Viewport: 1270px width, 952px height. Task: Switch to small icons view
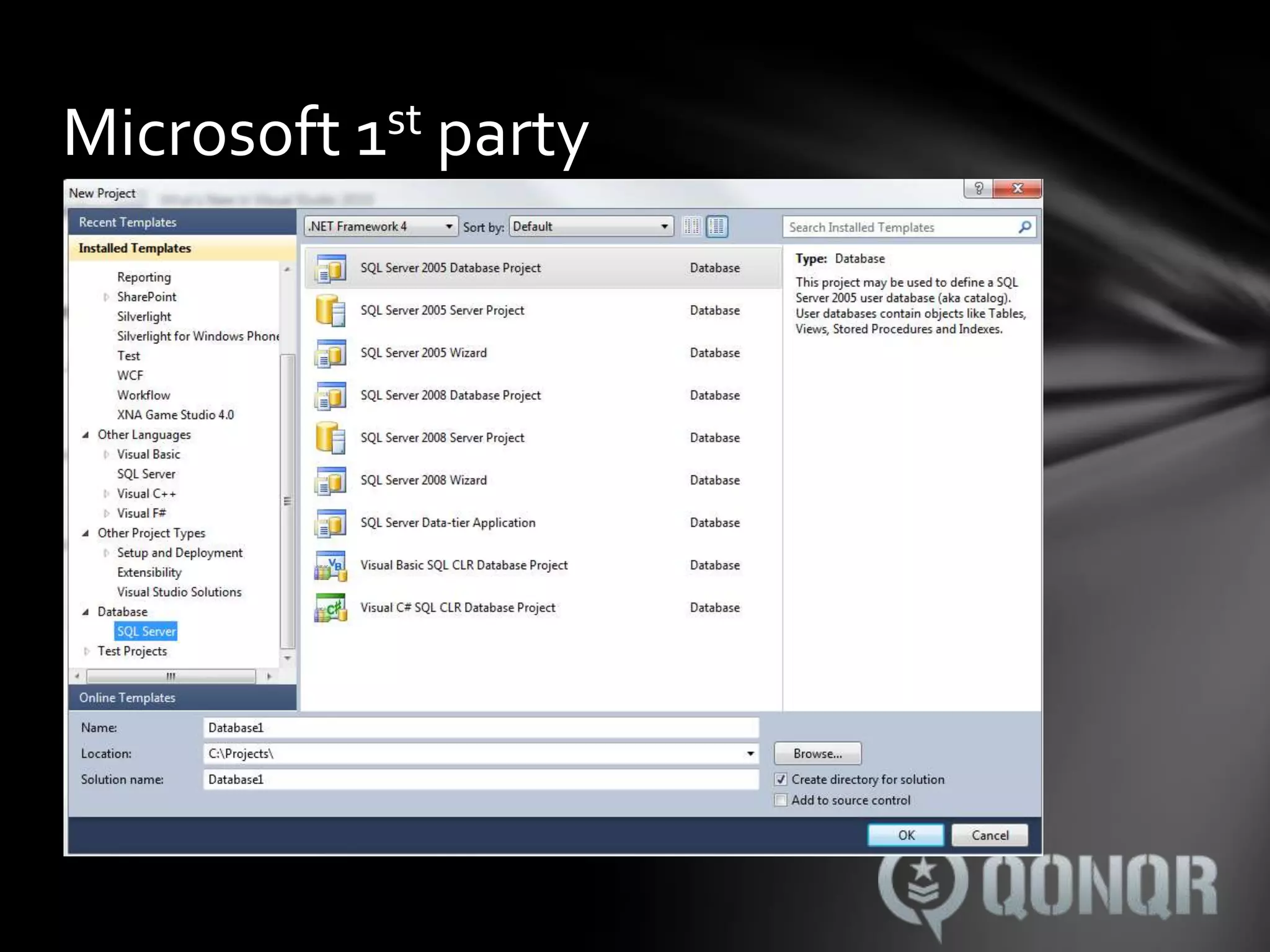click(691, 227)
